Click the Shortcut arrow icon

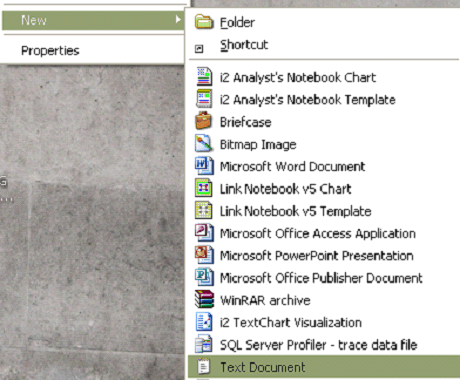[199, 49]
